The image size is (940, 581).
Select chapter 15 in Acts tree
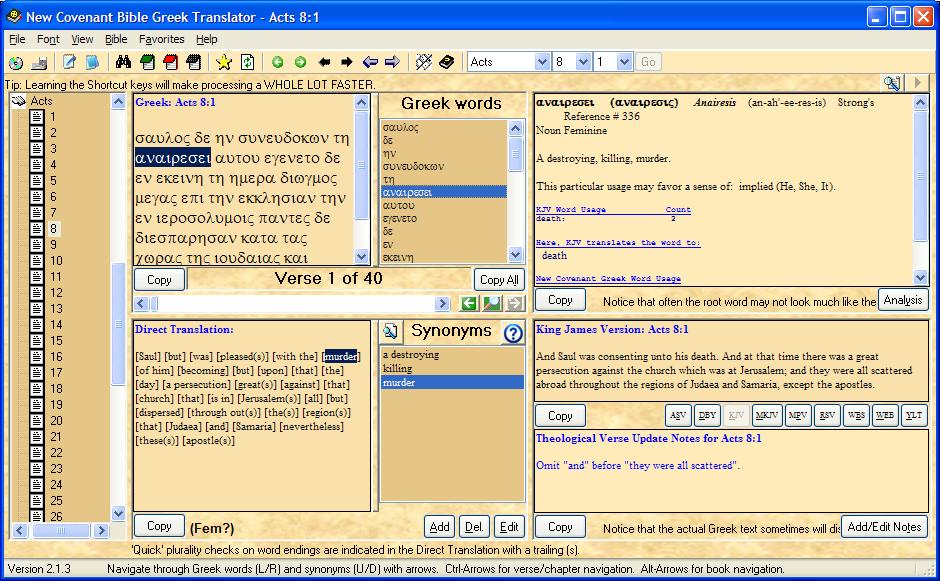tap(56, 341)
